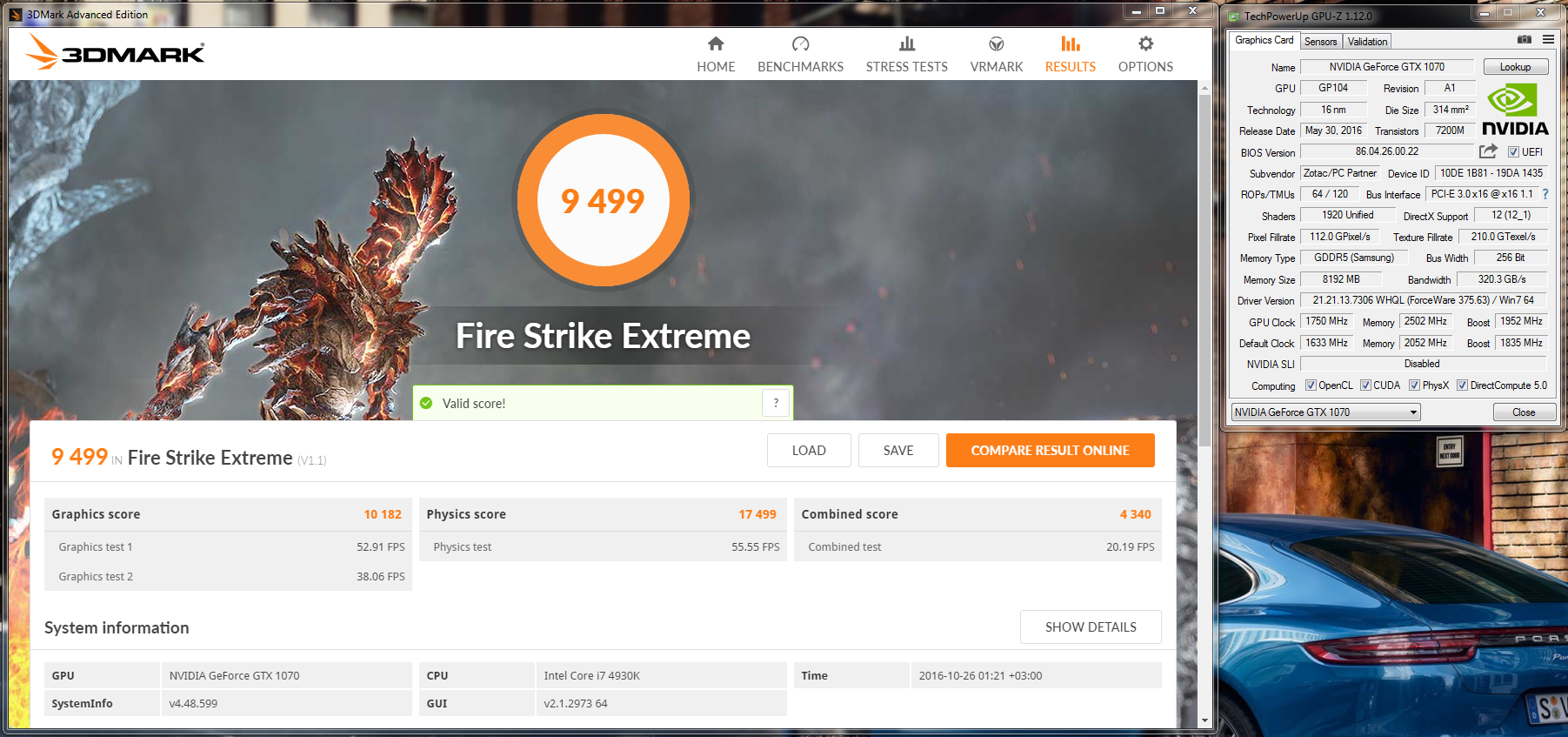Click the Graphics score value 10 182
Image resolution: width=1568 pixels, height=737 pixels.
(383, 514)
